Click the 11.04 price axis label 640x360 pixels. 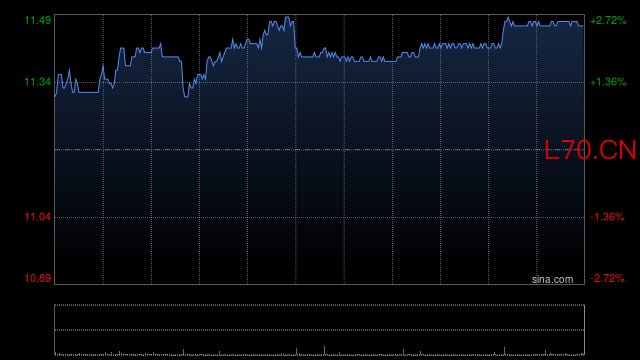click(38, 217)
